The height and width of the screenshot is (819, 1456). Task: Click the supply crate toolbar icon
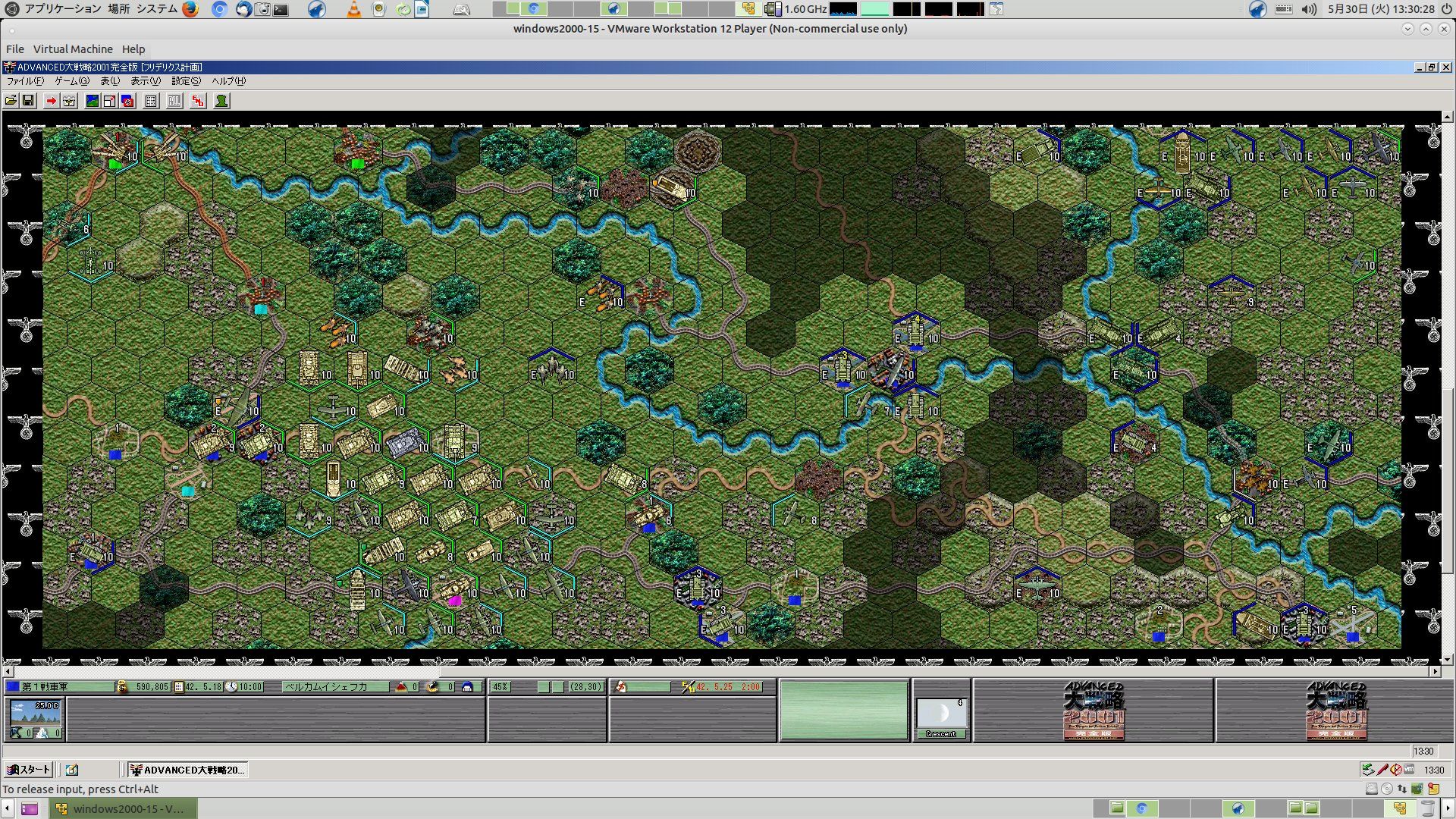pyautogui.click(x=69, y=101)
